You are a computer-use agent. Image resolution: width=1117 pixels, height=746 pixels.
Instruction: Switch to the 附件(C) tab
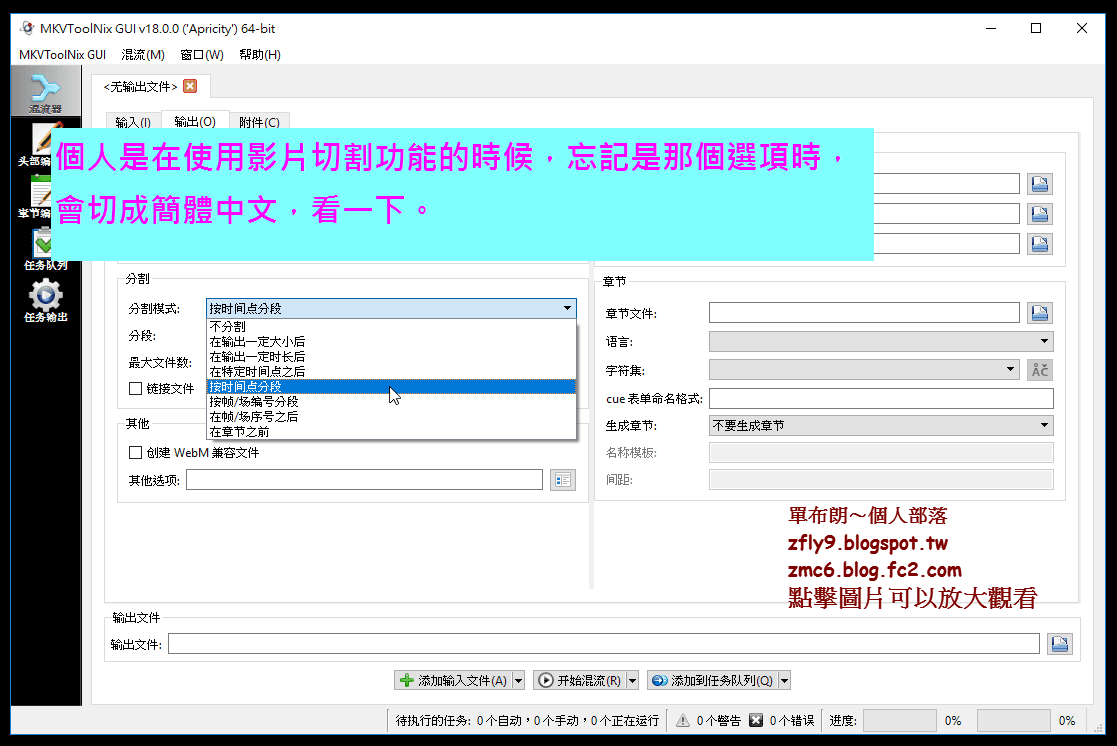[259, 122]
